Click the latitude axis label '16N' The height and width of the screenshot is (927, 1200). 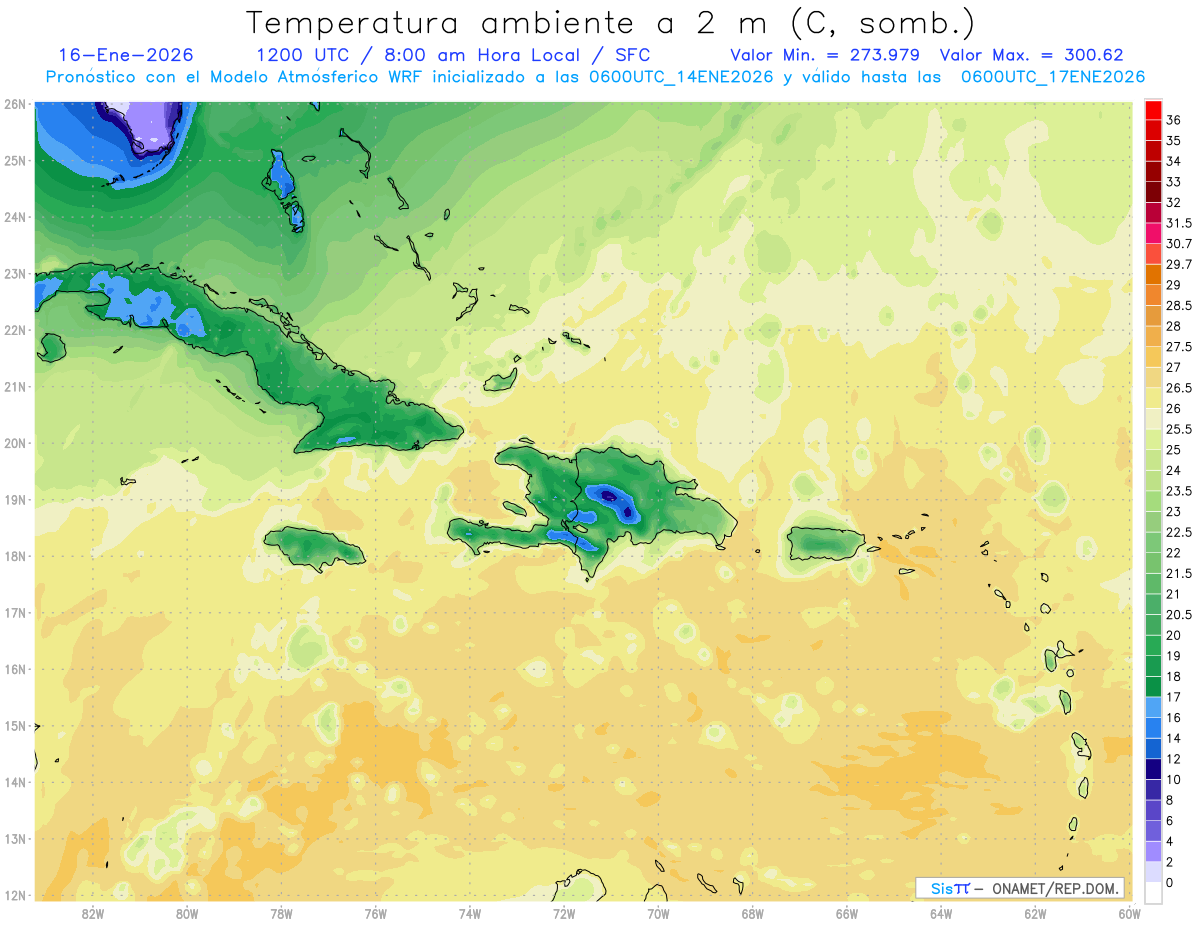(14, 669)
